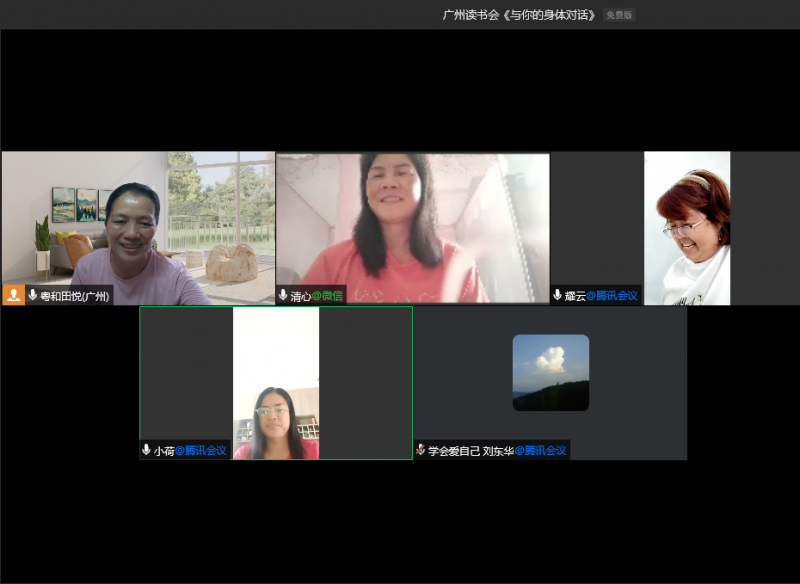
Task: Click the orange host icon on 粤和田悦's tile
Action: [14, 295]
